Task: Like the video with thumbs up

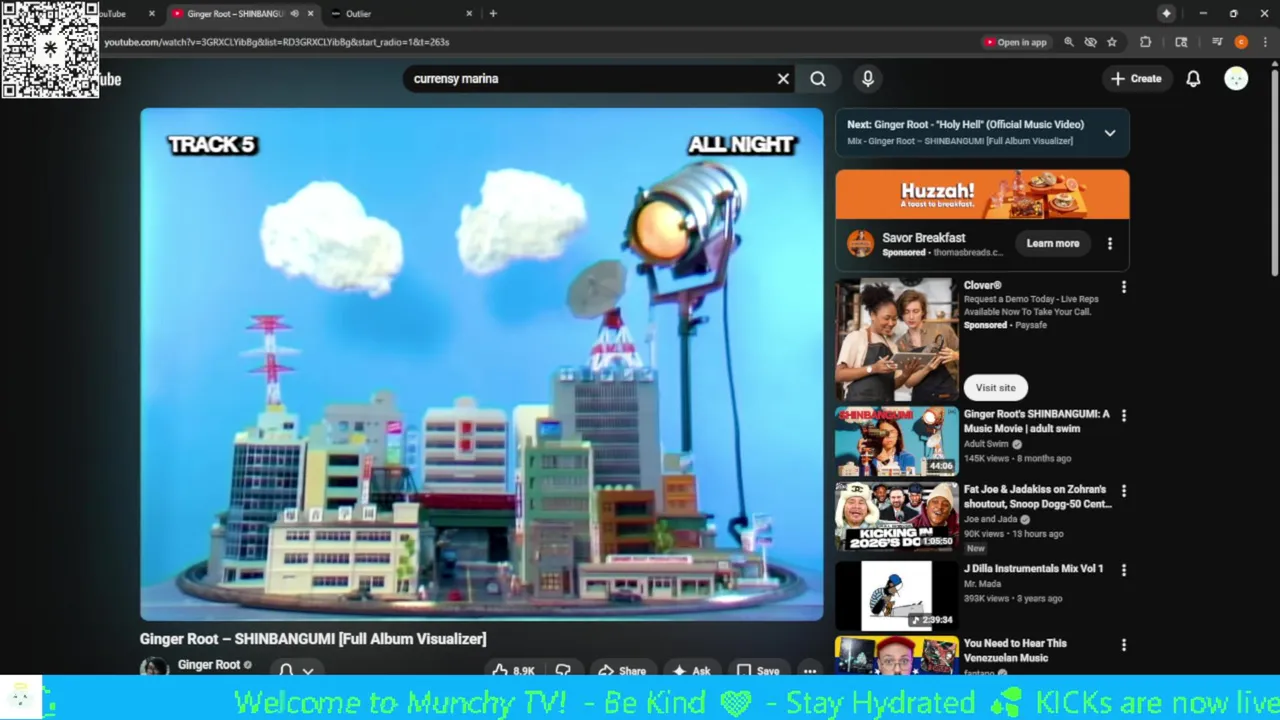Action: (512, 670)
